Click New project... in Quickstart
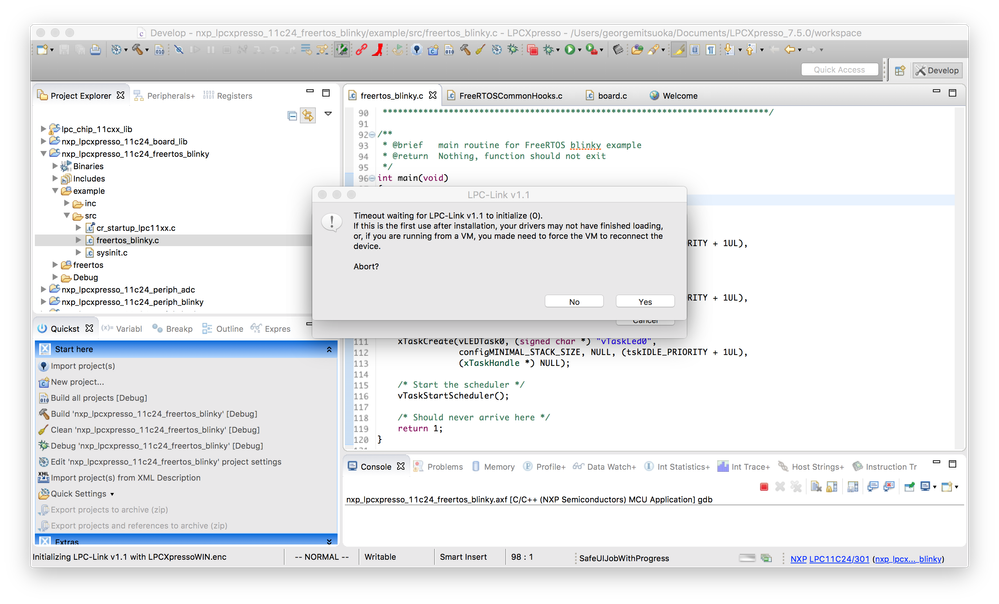Screen dimensions: 999x604 click(77, 382)
